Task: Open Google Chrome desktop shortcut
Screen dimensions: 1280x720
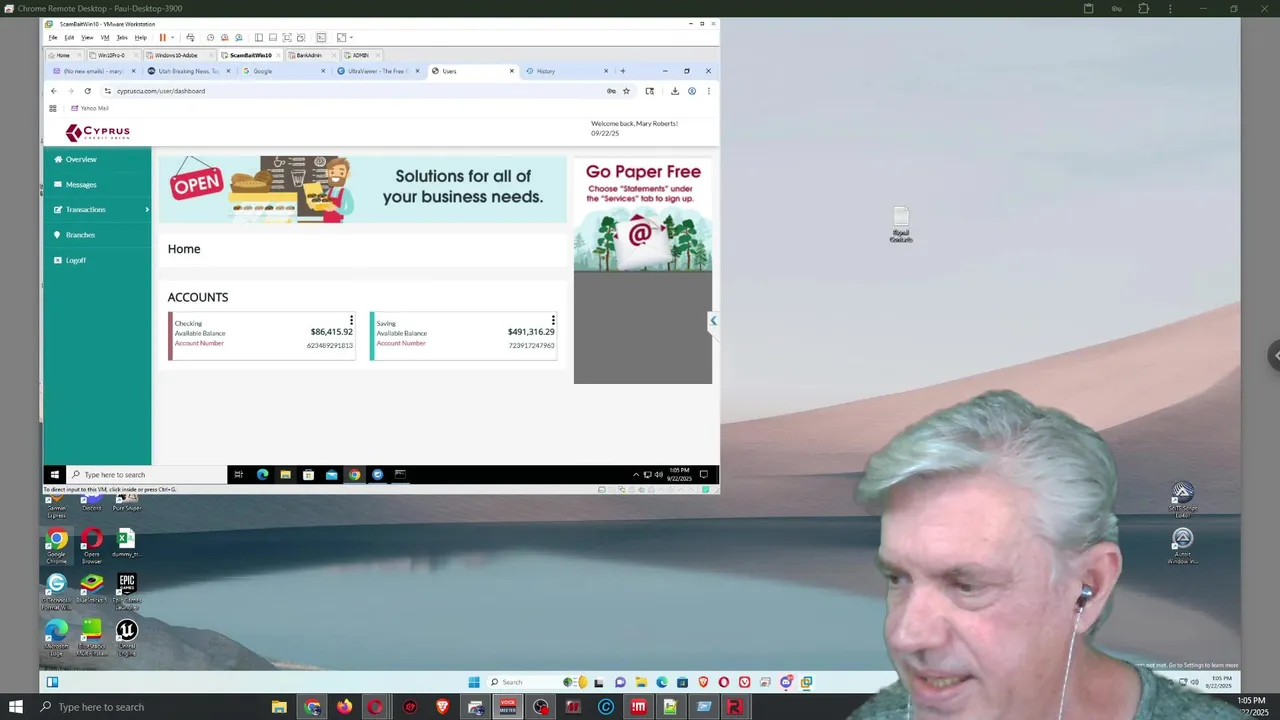Action: pyautogui.click(x=57, y=547)
